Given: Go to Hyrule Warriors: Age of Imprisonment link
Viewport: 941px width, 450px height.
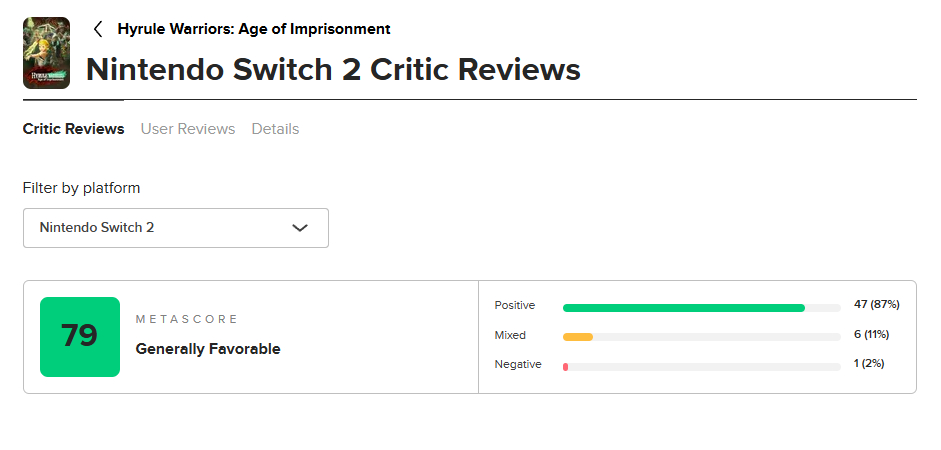Looking at the screenshot, I should (254, 29).
